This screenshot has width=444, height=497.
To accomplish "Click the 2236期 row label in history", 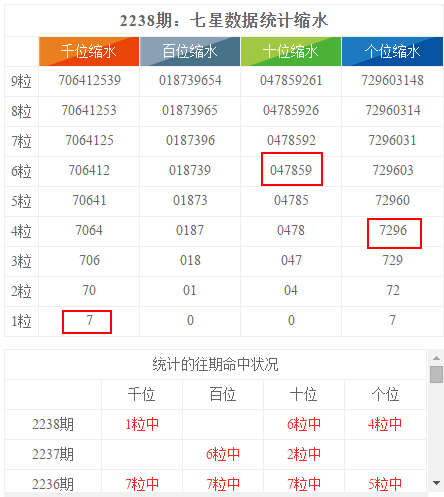I will [53, 485].
